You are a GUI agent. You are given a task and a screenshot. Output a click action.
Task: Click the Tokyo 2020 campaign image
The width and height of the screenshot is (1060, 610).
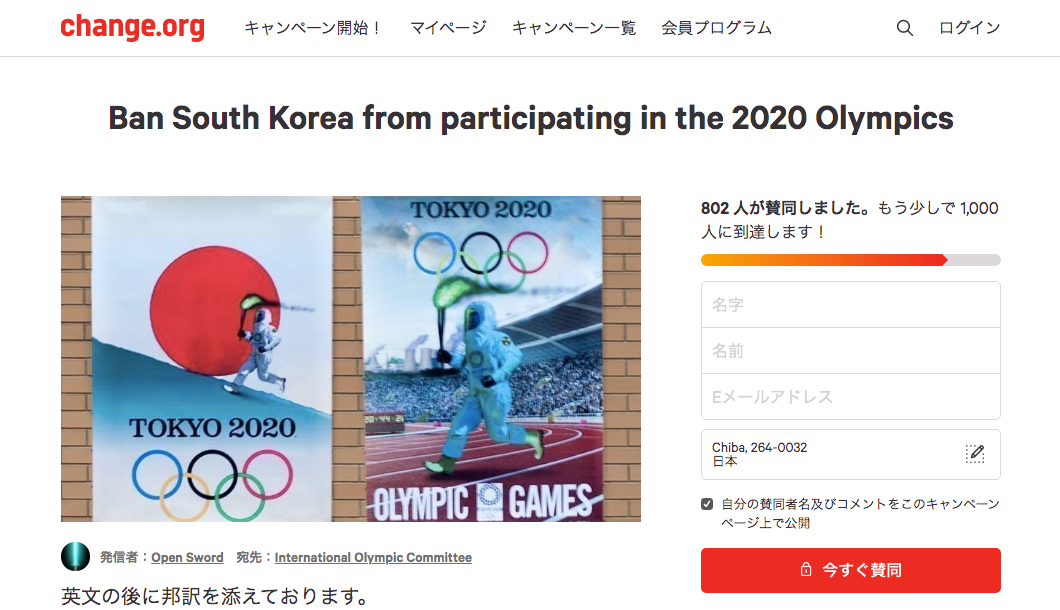(x=351, y=359)
